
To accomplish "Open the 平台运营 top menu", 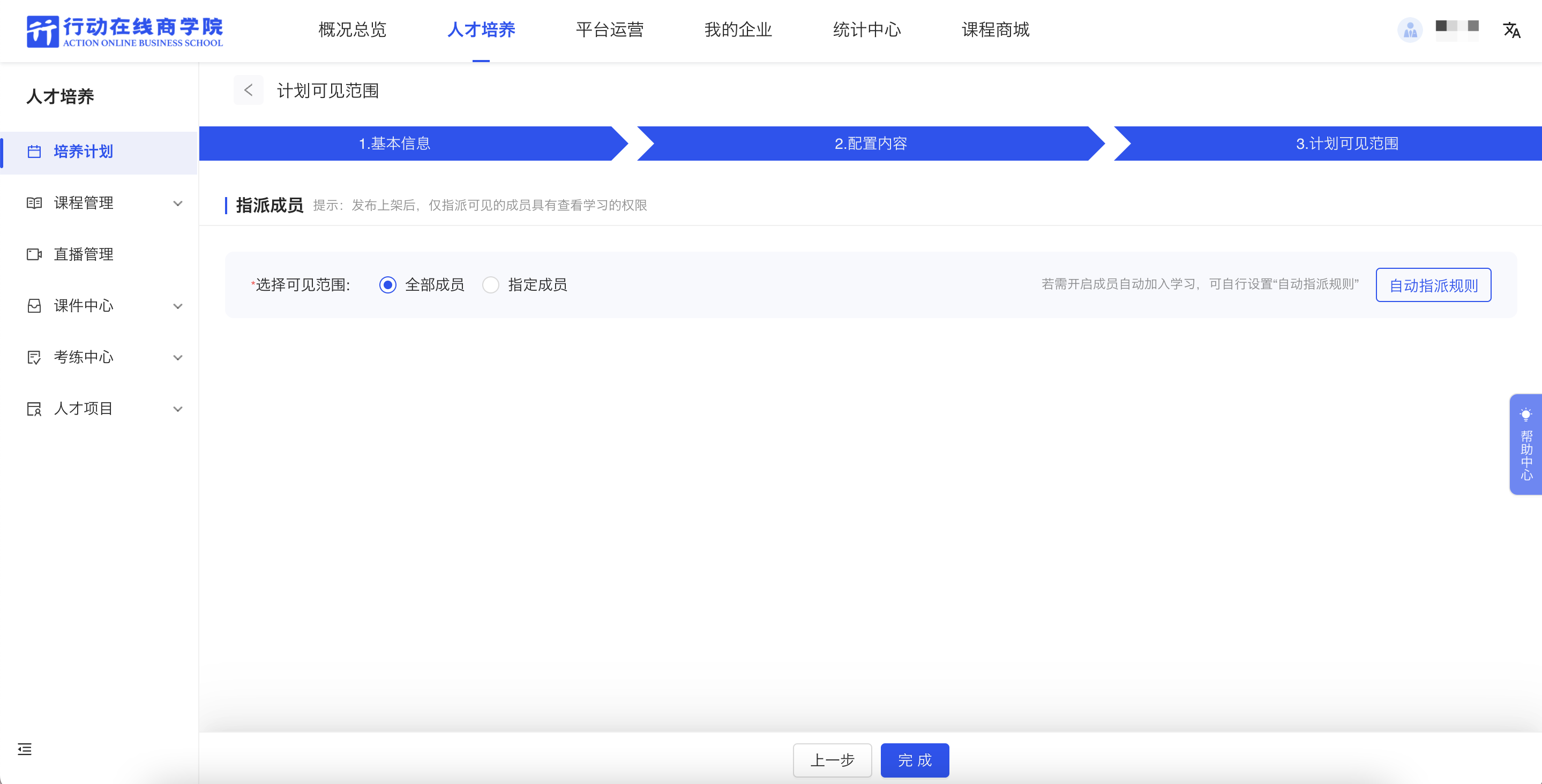I will click(x=609, y=29).
